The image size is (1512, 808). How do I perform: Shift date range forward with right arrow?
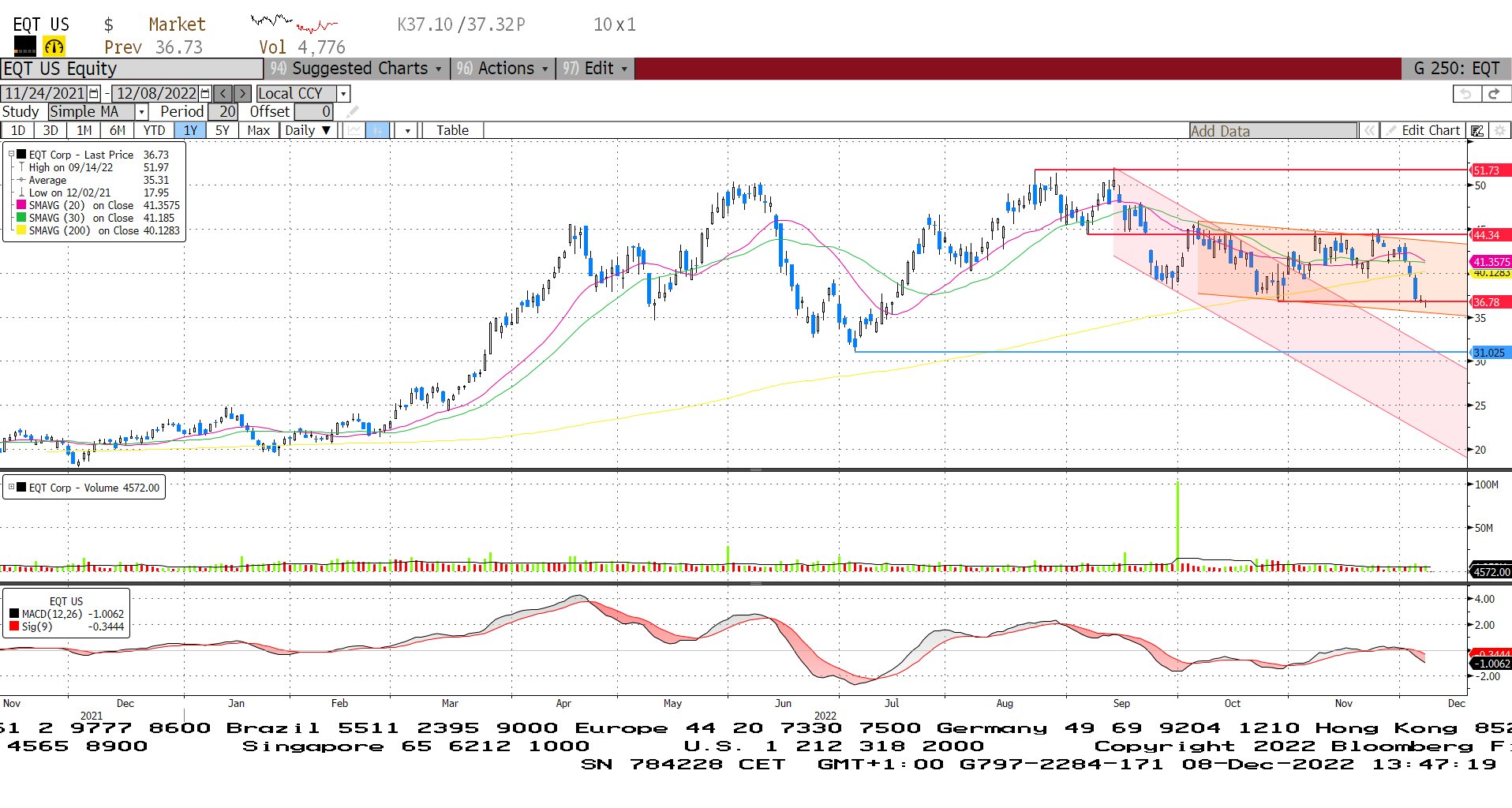[242, 93]
